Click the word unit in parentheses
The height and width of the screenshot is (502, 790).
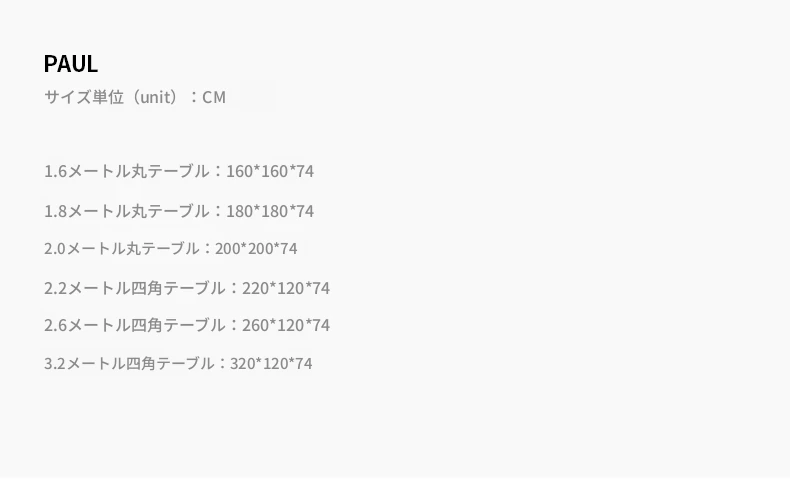coord(156,97)
